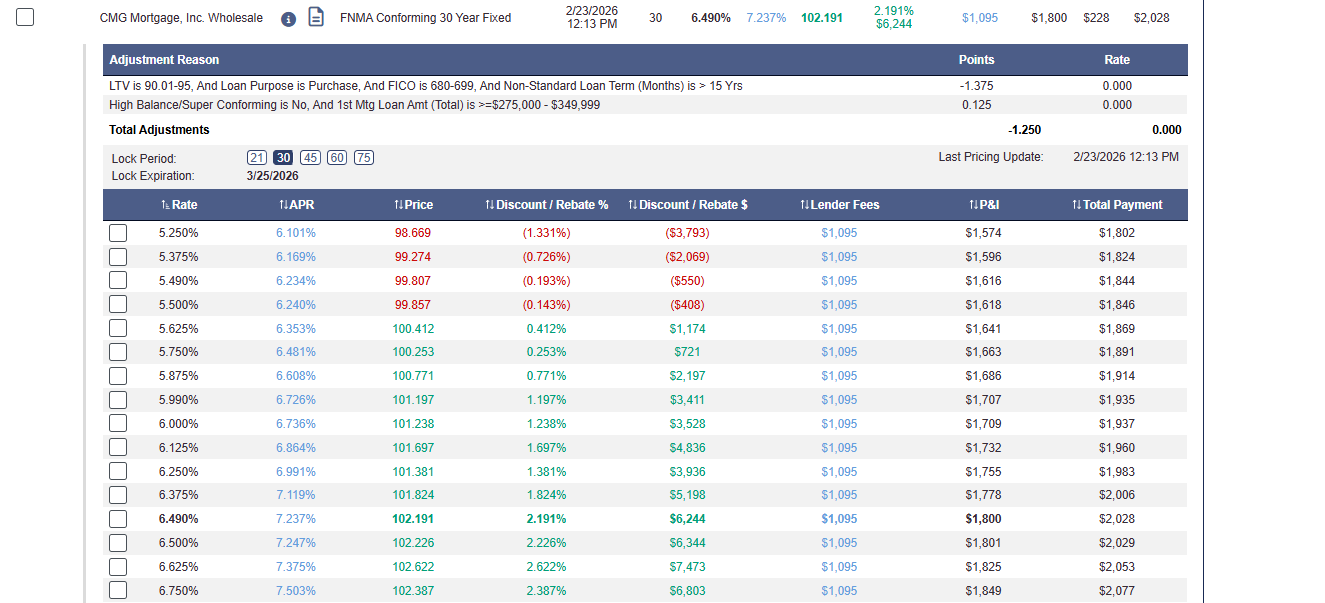Sort by Total Payment column
The width and height of the screenshot is (1325, 603).
(x=1117, y=205)
